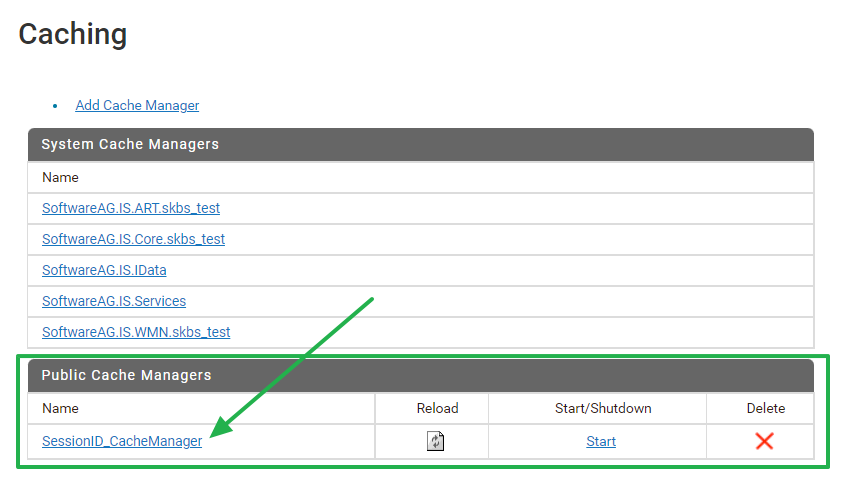Screen dimensions: 847x478
Task: Click the Caching page title
Action: pos(73,34)
